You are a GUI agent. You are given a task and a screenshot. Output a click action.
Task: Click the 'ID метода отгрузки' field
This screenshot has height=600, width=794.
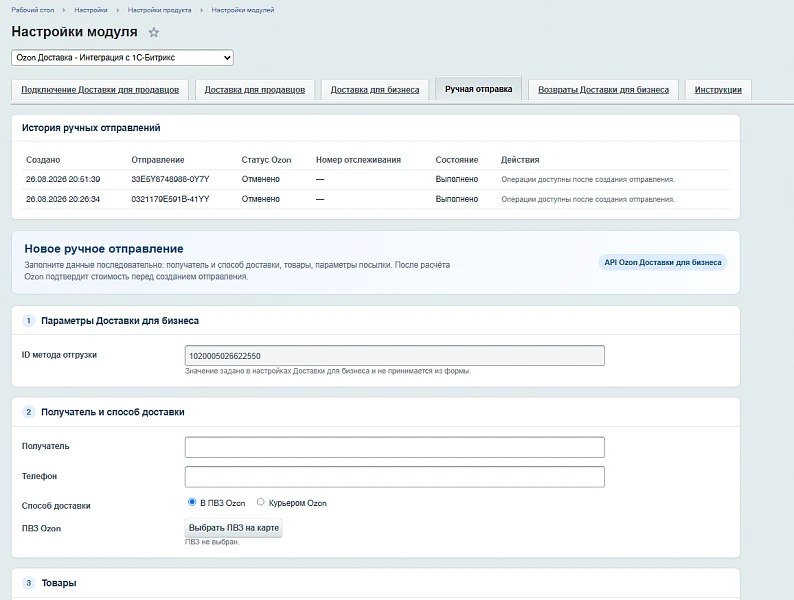394,355
